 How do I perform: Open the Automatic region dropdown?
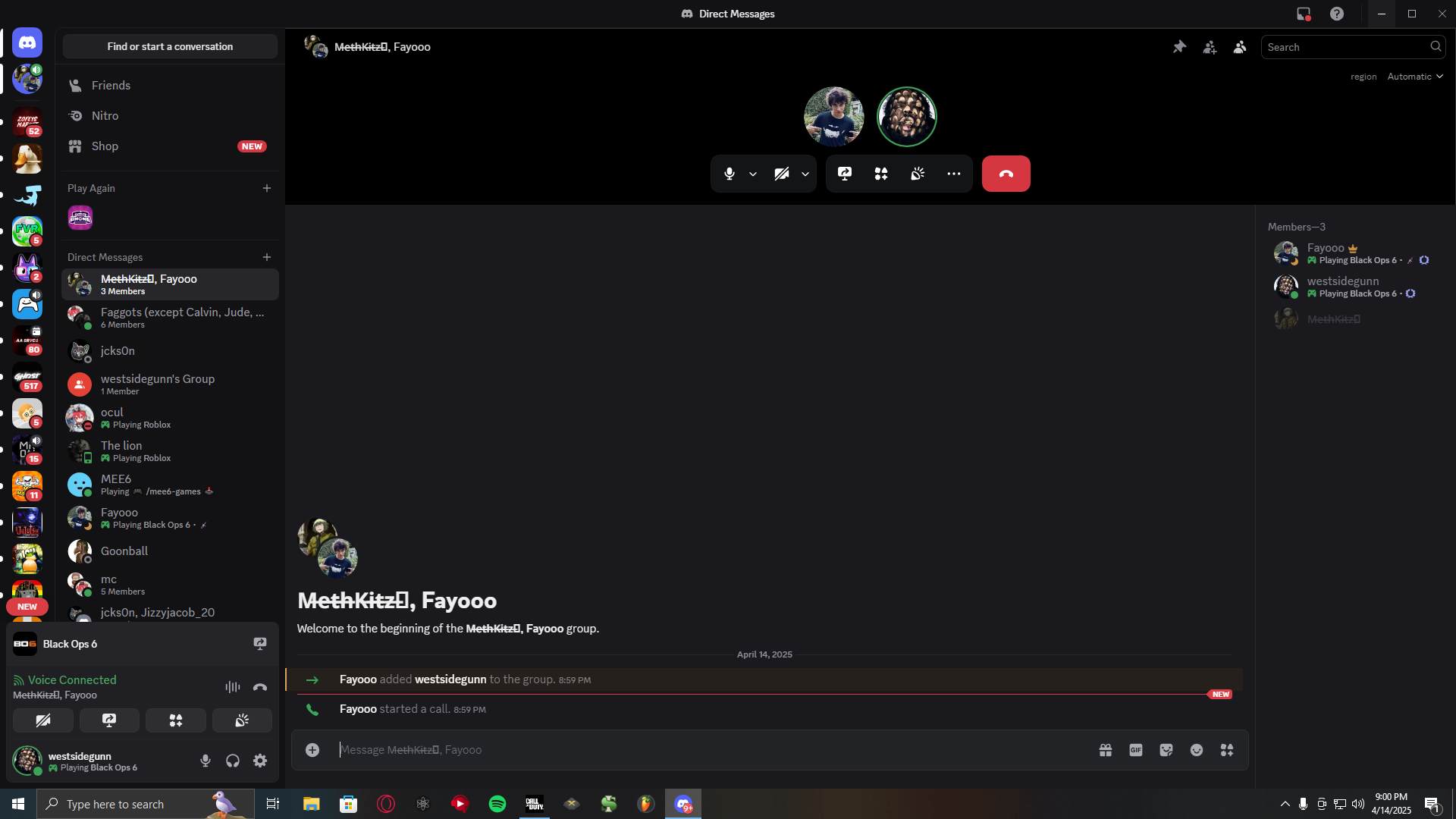coord(1415,77)
